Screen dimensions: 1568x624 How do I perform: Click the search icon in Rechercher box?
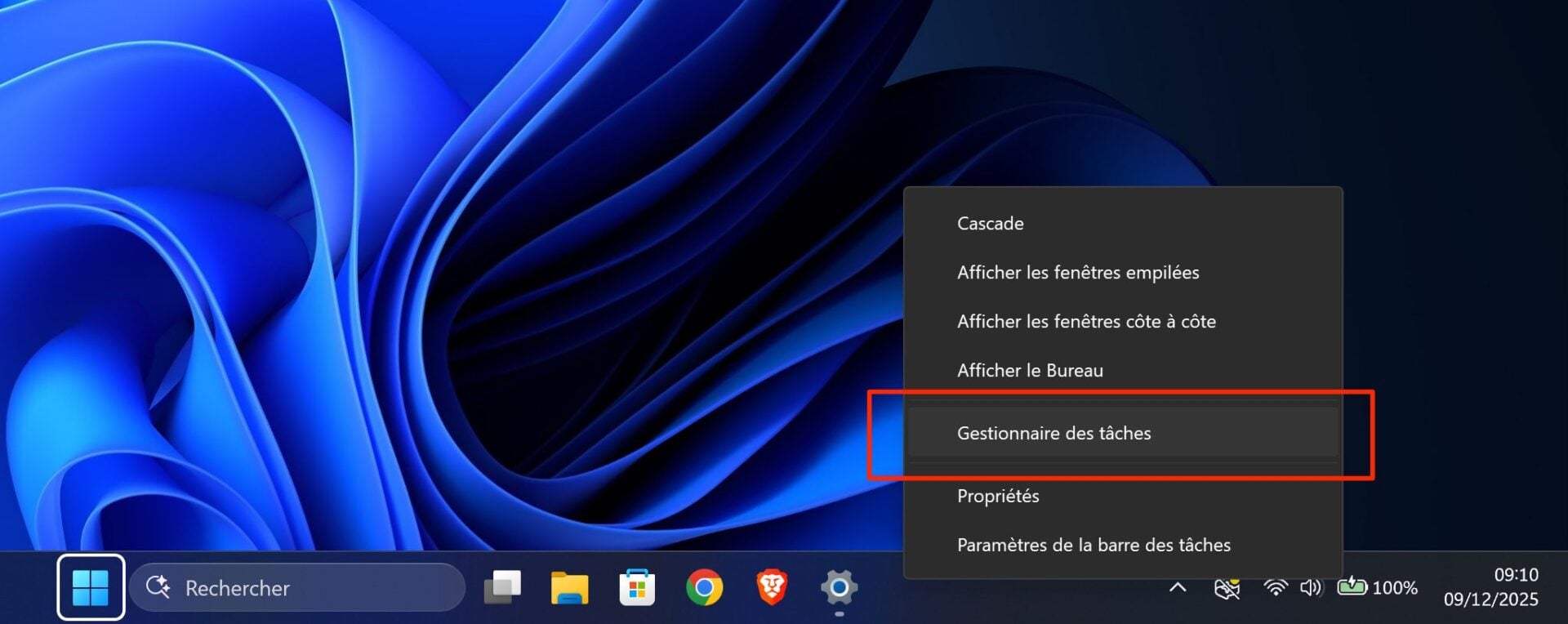point(158,586)
